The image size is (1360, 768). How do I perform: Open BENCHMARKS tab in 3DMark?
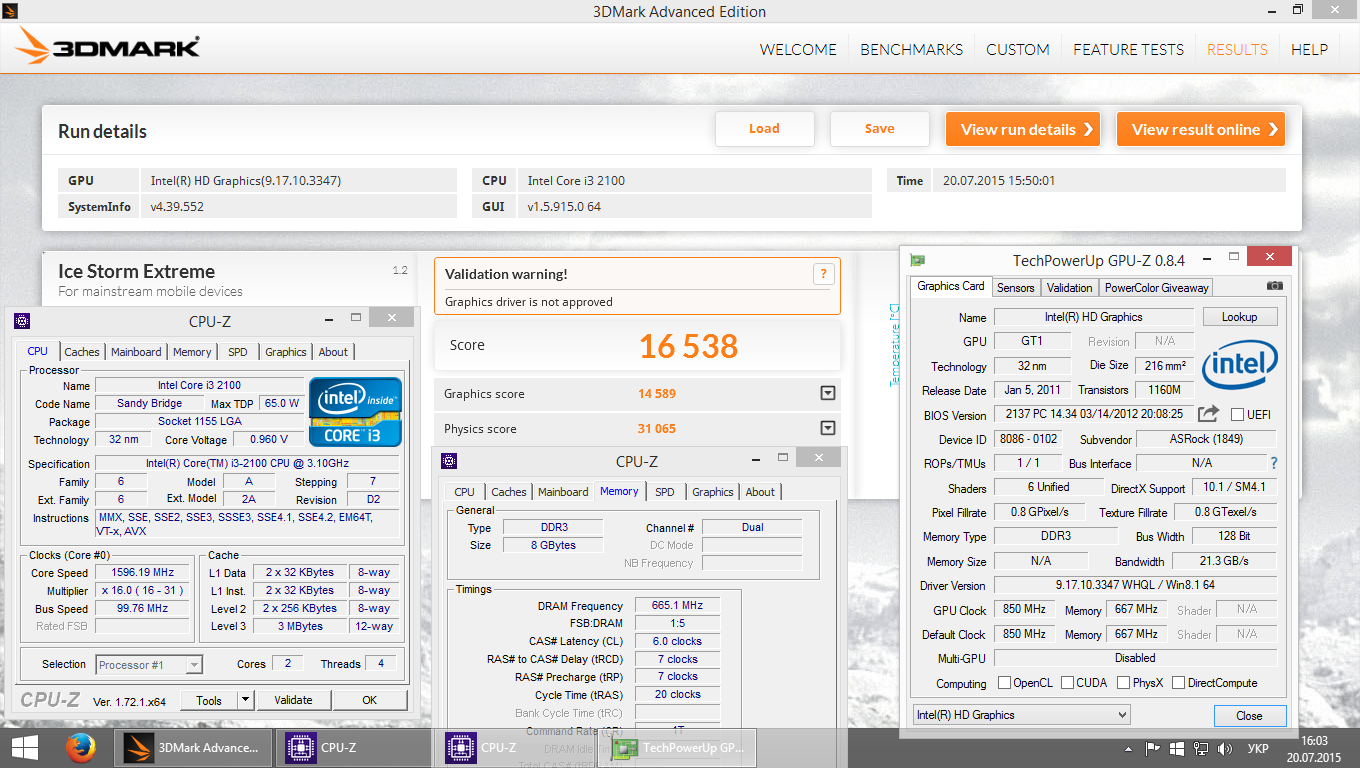pyautogui.click(x=912, y=49)
